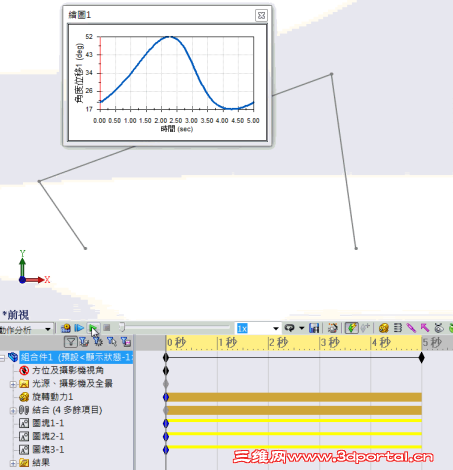The width and height of the screenshot is (453, 470).
Task: Select 光源、攝影機及全景 tree item
Action: coord(72,384)
